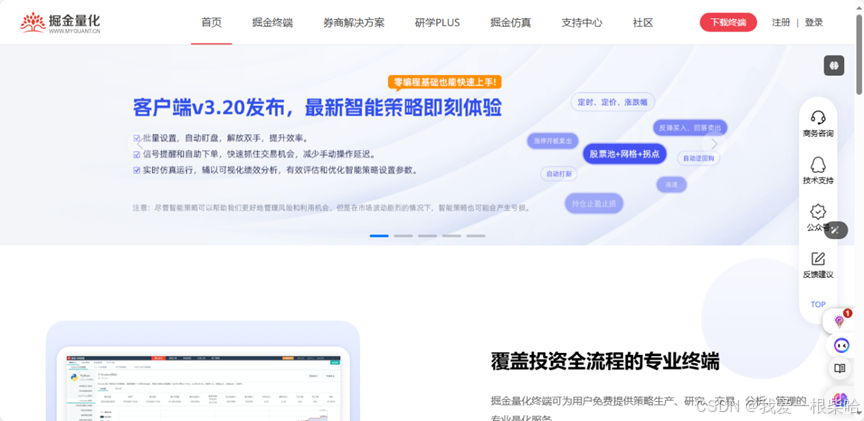Click the 注册 link

tap(781, 22)
